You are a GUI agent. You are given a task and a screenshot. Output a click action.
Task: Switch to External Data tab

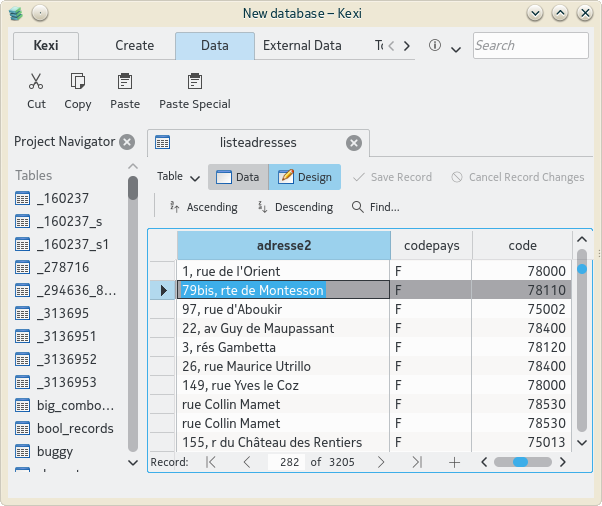click(302, 45)
